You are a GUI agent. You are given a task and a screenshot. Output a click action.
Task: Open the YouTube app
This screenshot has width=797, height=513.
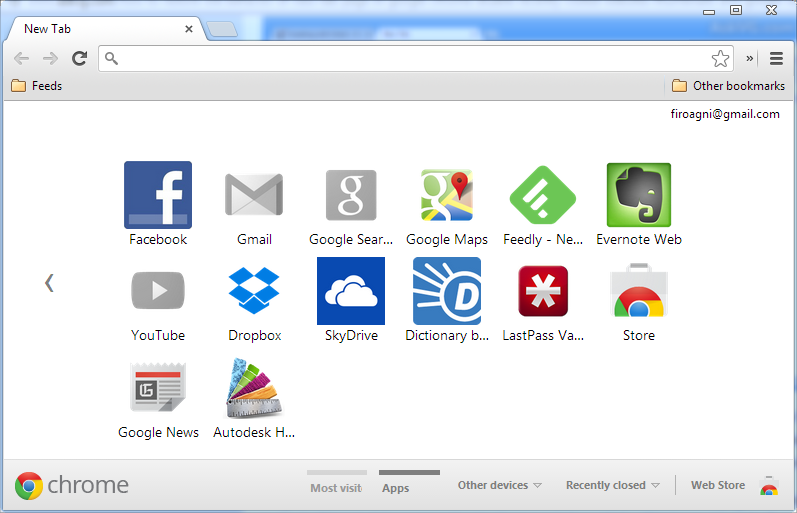pyautogui.click(x=158, y=291)
